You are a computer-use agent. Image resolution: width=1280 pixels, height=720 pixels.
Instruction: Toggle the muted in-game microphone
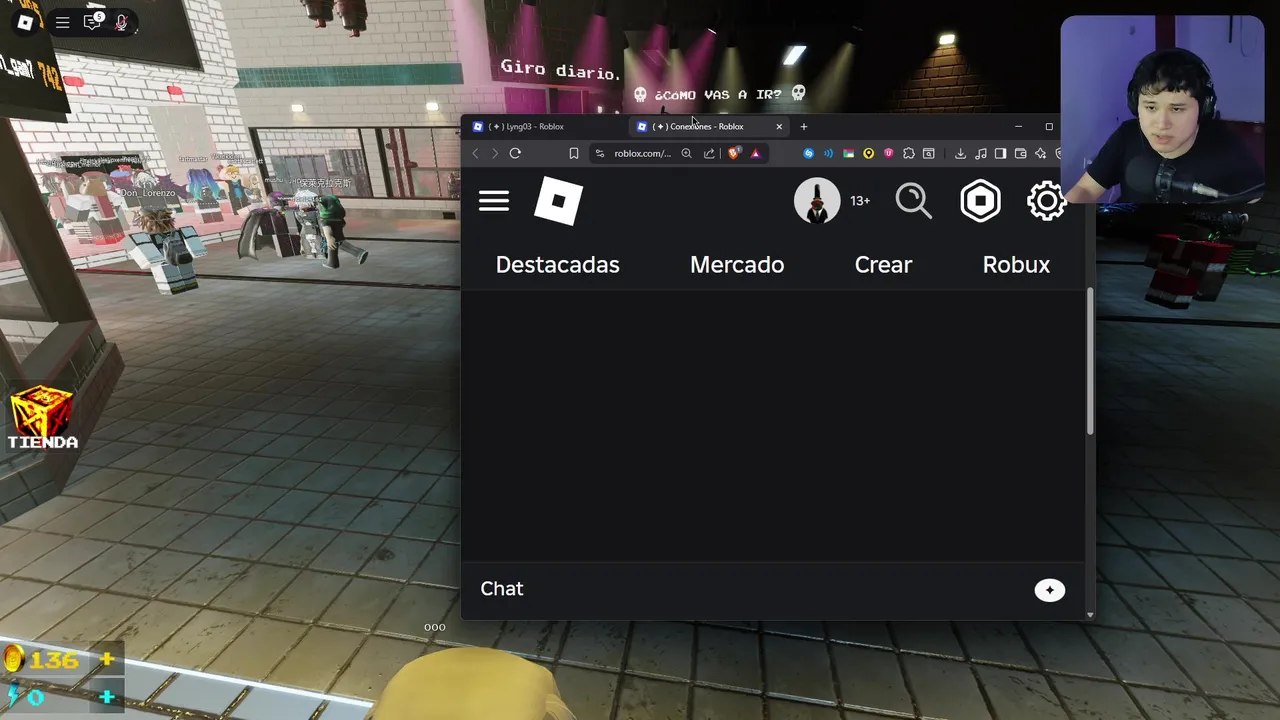[x=122, y=22]
